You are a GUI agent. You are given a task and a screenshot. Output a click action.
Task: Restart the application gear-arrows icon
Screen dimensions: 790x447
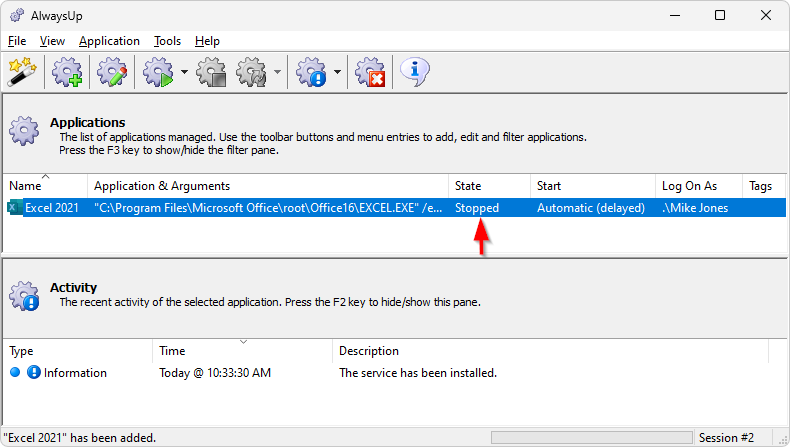coord(252,72)
